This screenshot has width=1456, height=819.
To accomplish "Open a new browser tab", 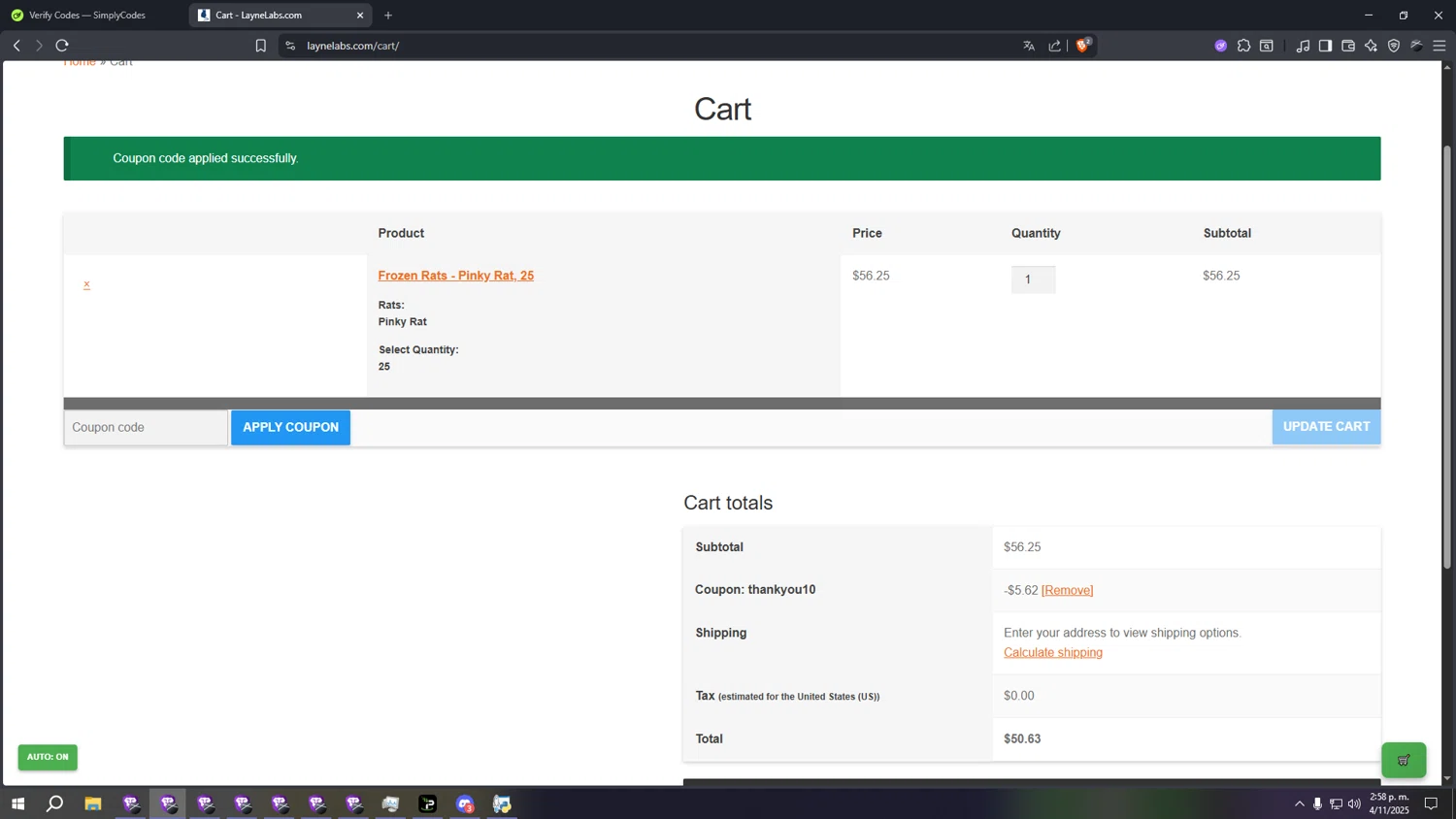I will pyautogui.click(x=388, y=16).
